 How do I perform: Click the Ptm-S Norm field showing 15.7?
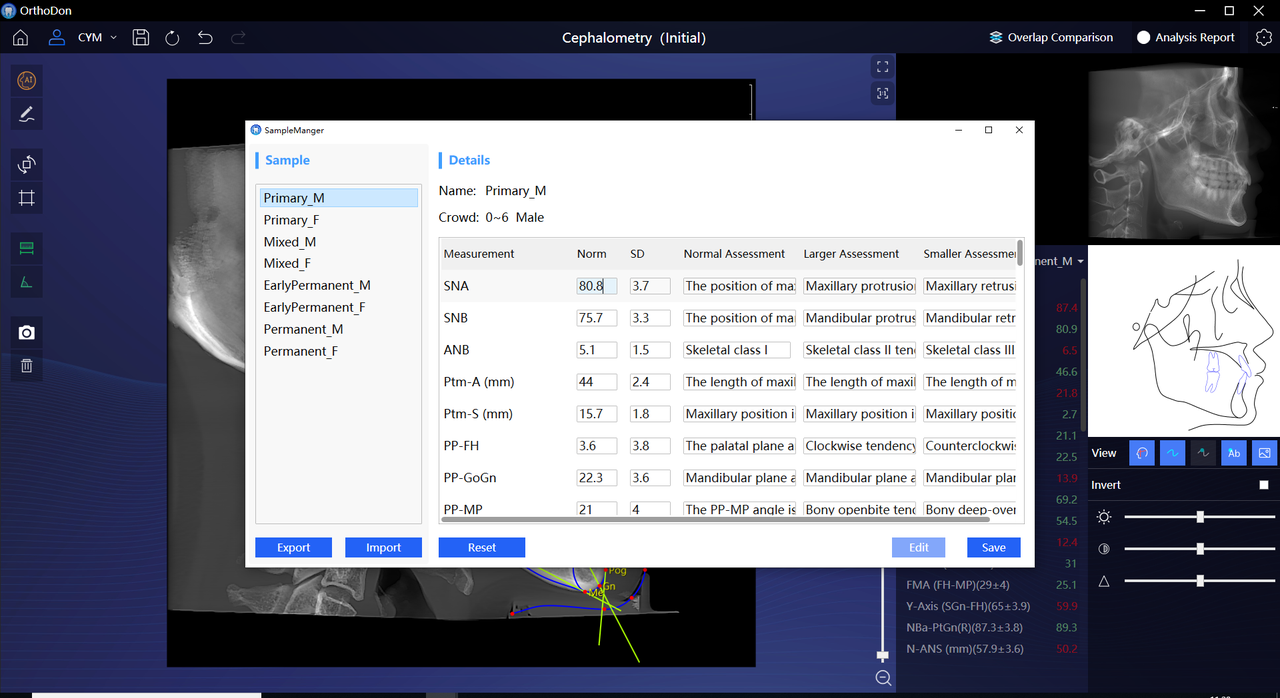[597, 414]
